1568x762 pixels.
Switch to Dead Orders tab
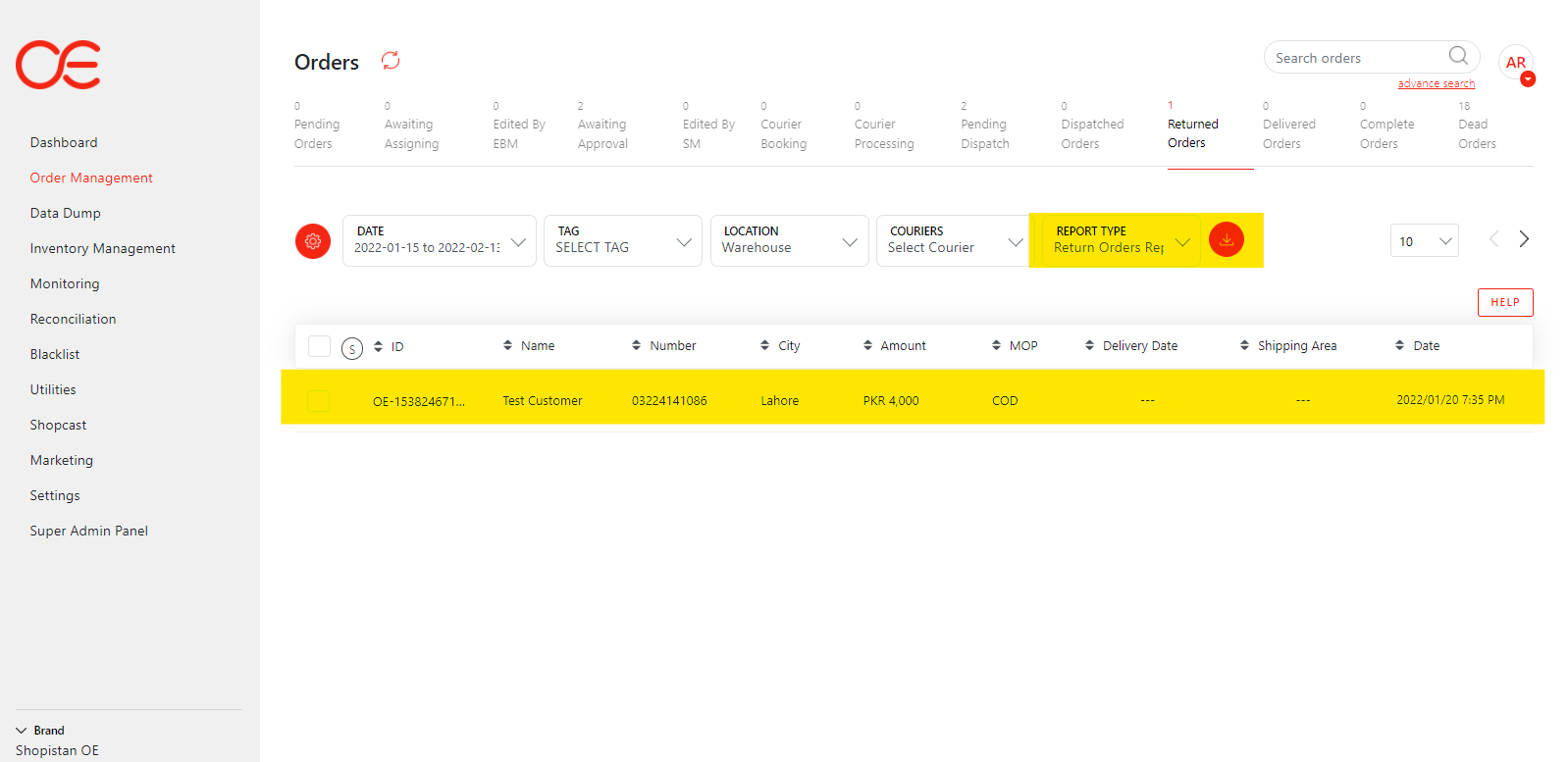point(1477,133)
